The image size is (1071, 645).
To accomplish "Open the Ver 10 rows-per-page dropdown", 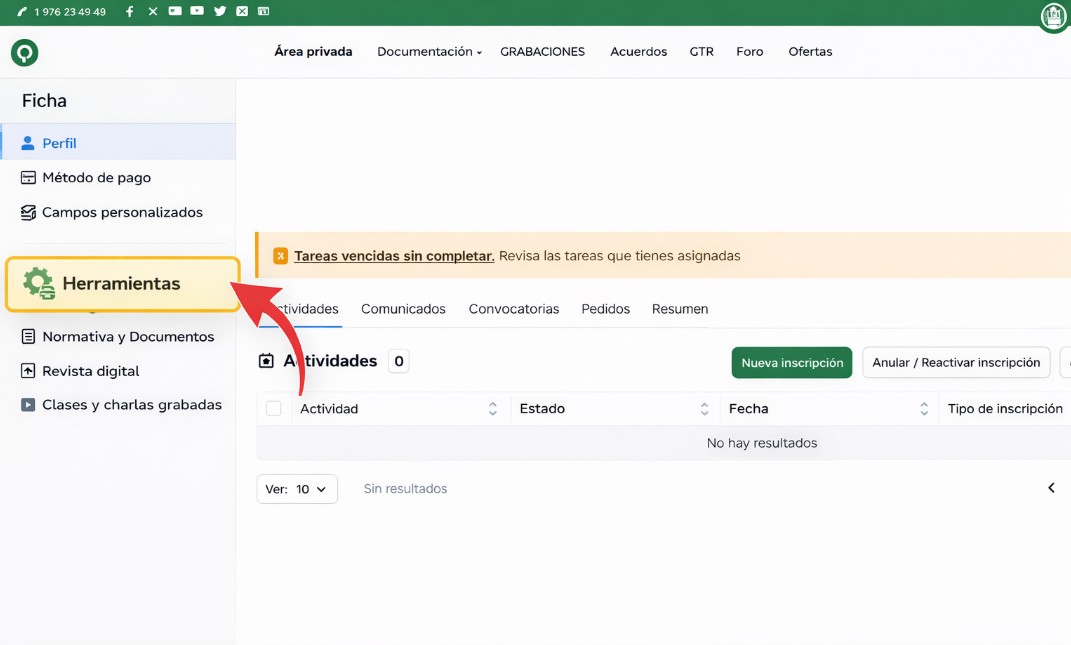I will click(297, 489).
